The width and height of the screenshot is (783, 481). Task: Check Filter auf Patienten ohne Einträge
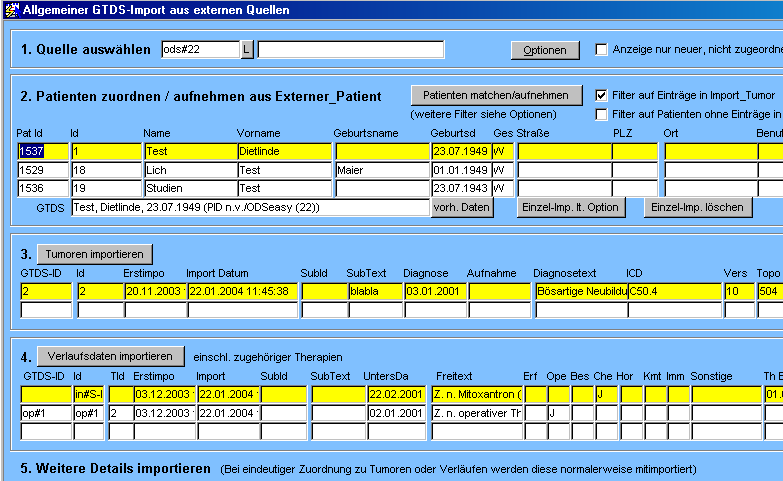point(602,115)
